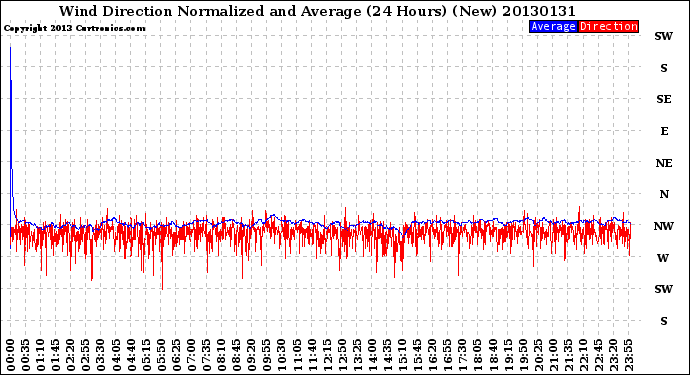Click the 16:20 time axis label
The image size is (690, 375).
tap(433, 355)
